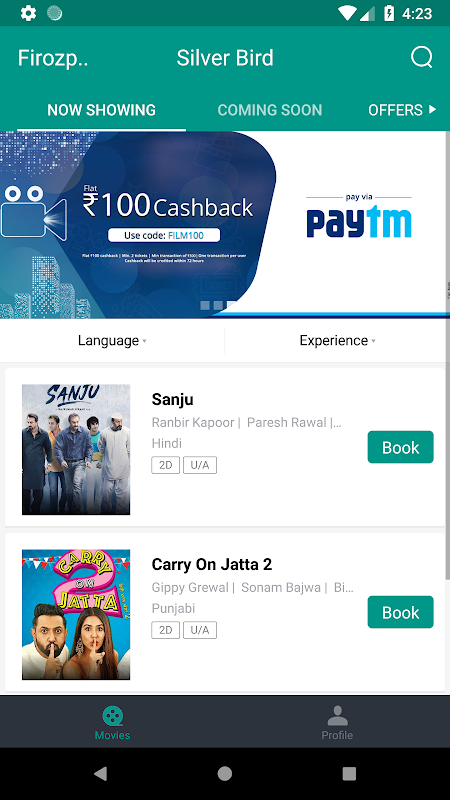Image resolution: width=450 pixels, height=800 pixels.
Task: Open the Movies tab icon
Action: tap(112, 716)
